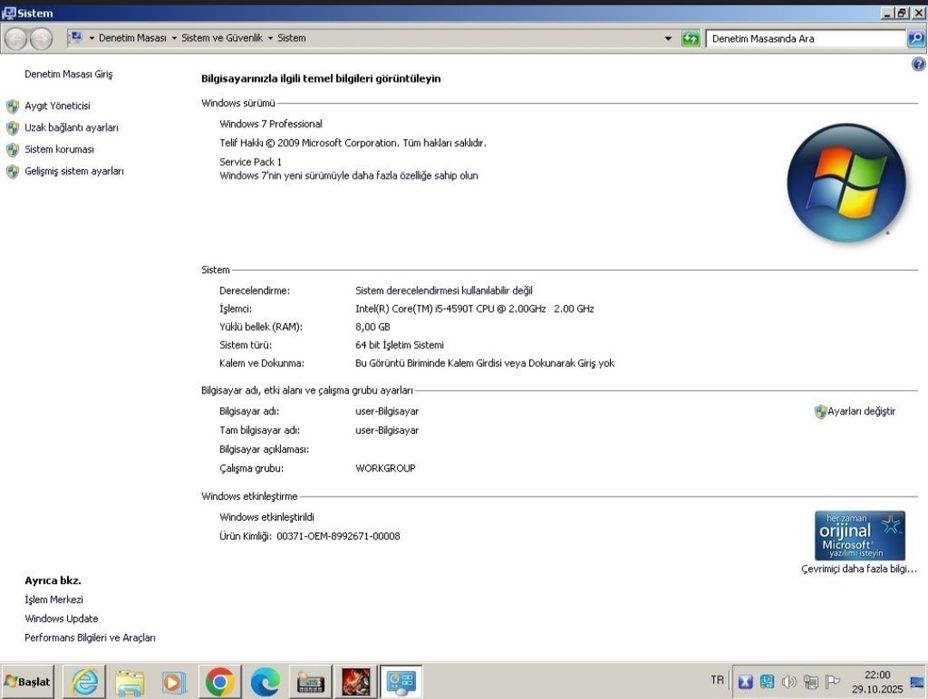Open Sistem koruması settings

click(59, 150)
